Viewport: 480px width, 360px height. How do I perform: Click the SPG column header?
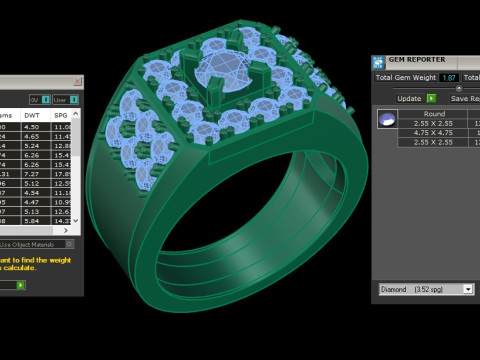click(x=61, y=115)
